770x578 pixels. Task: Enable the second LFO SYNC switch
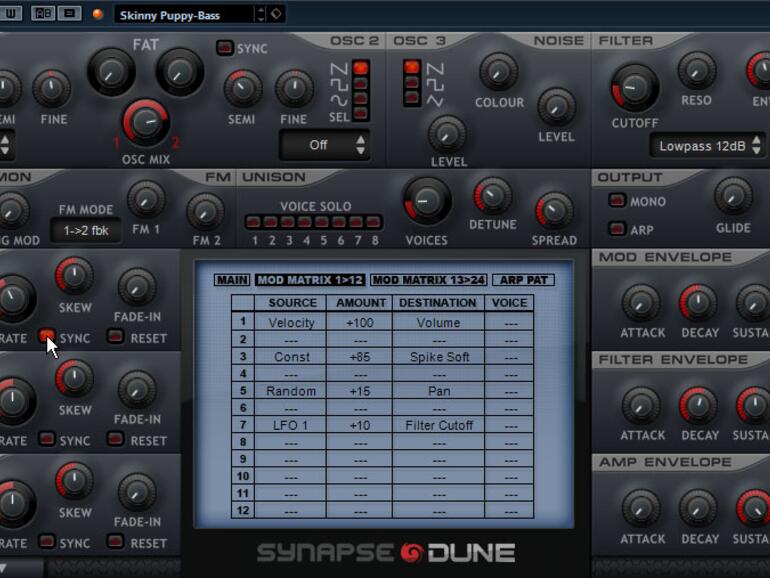coord(47,439)
